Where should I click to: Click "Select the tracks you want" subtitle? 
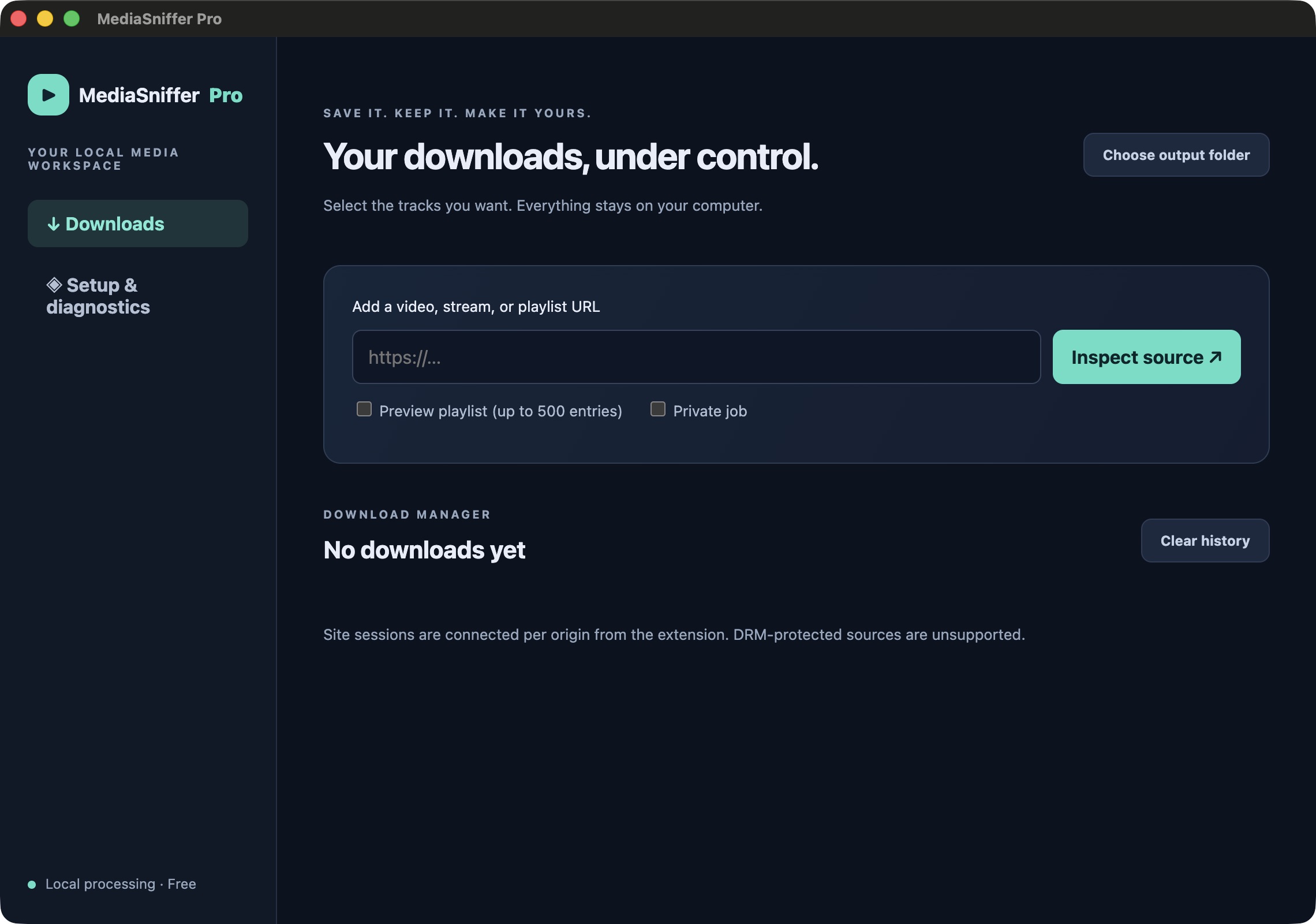click(543, 206)
